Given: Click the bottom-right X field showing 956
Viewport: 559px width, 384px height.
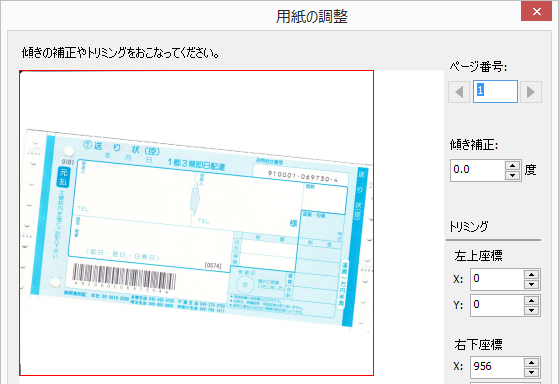Looking at the screenshot, I should 497,367.
